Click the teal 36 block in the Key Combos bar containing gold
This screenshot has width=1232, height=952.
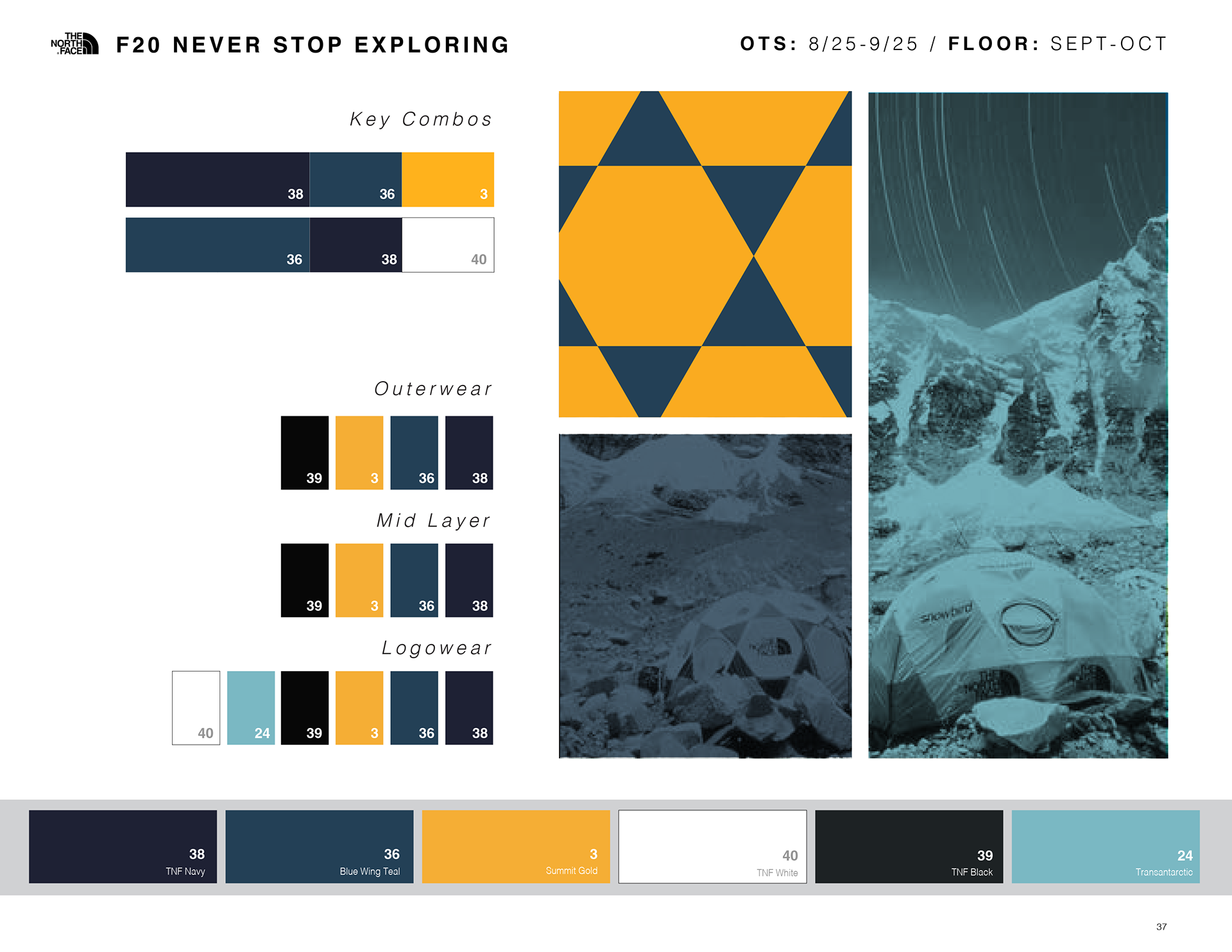tap(356, 180)
